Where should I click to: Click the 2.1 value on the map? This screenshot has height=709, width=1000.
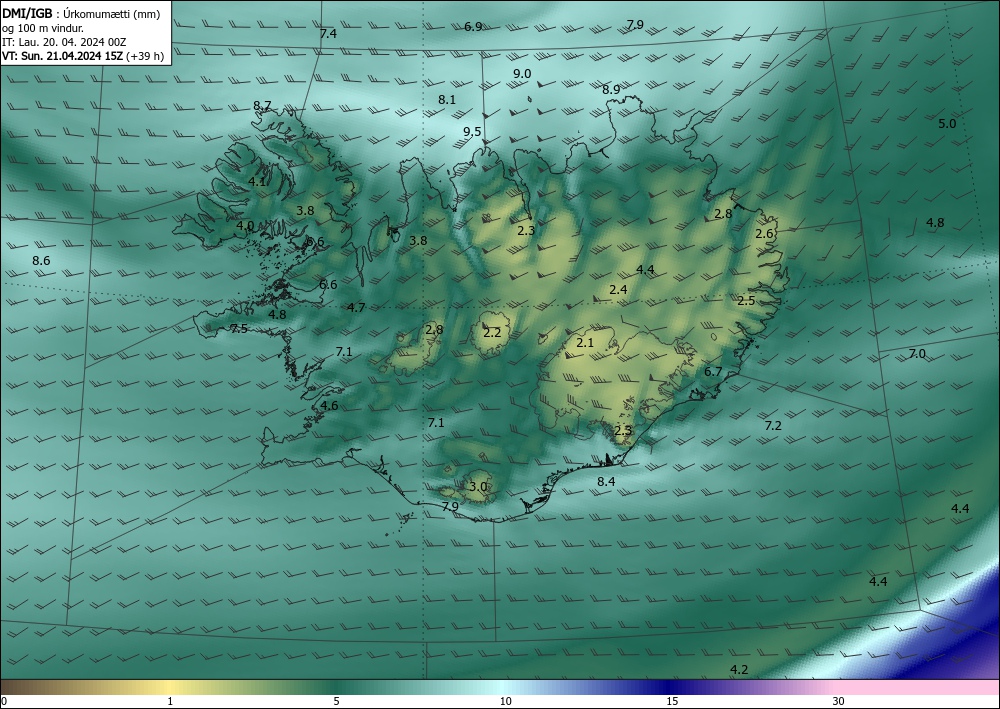[x=585, y=342]
